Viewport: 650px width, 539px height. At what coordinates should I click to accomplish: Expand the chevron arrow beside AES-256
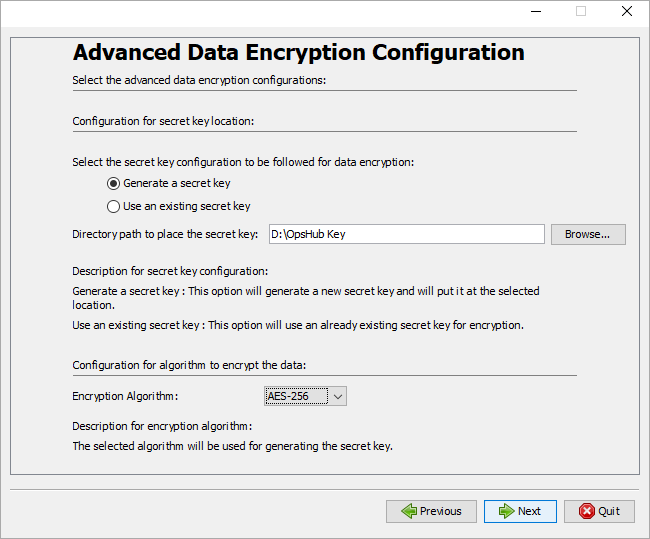[338, 397]
